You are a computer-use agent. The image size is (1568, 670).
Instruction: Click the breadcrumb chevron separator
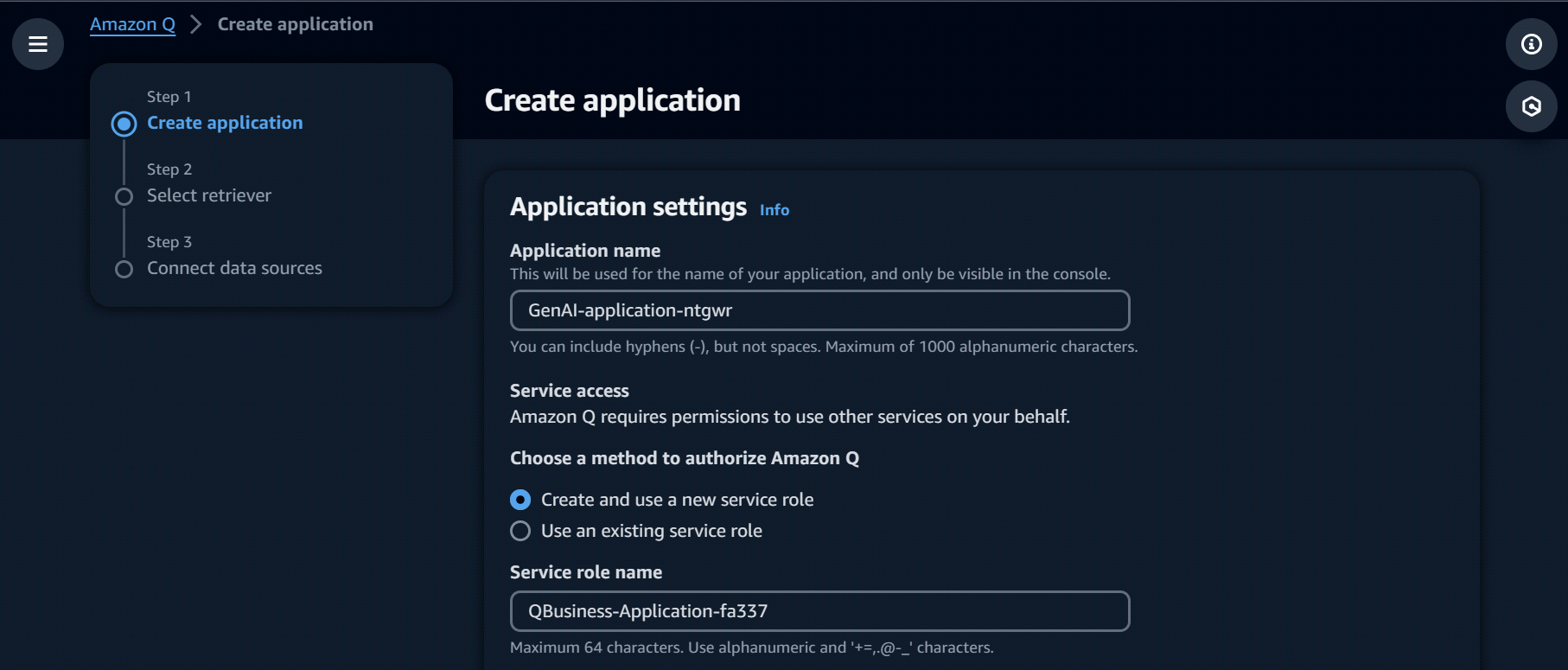pos(196,24)
